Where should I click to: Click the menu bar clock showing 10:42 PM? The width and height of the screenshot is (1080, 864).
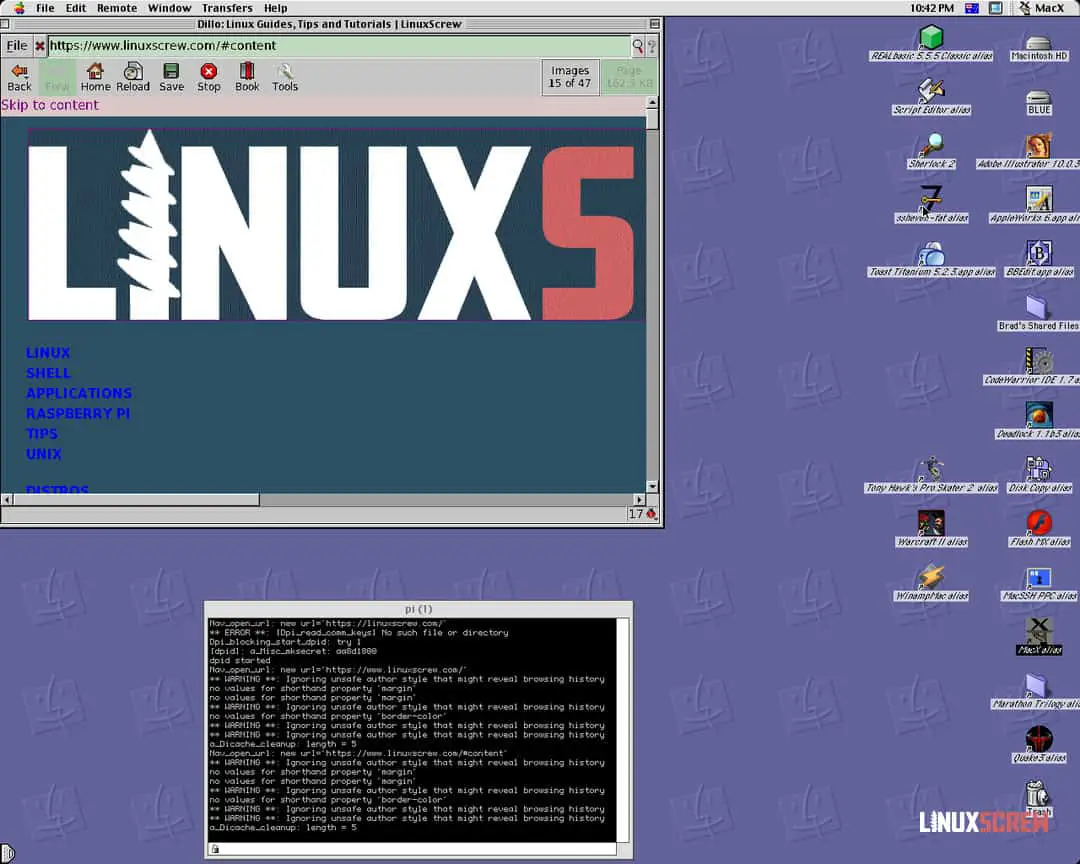click(x=932, y=8)
